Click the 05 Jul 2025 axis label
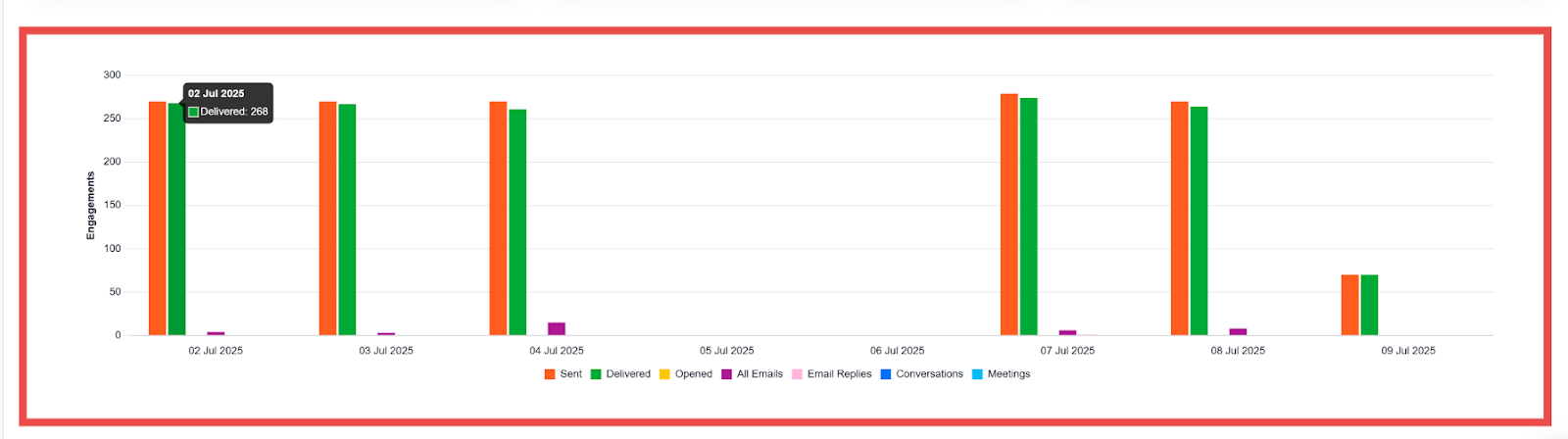This screenshot has width=1568, height=439. click(x=726, y=351)
